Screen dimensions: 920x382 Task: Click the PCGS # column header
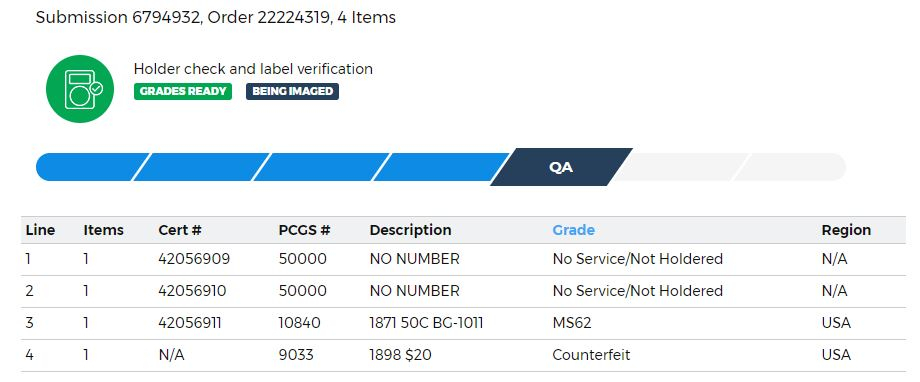305,230
